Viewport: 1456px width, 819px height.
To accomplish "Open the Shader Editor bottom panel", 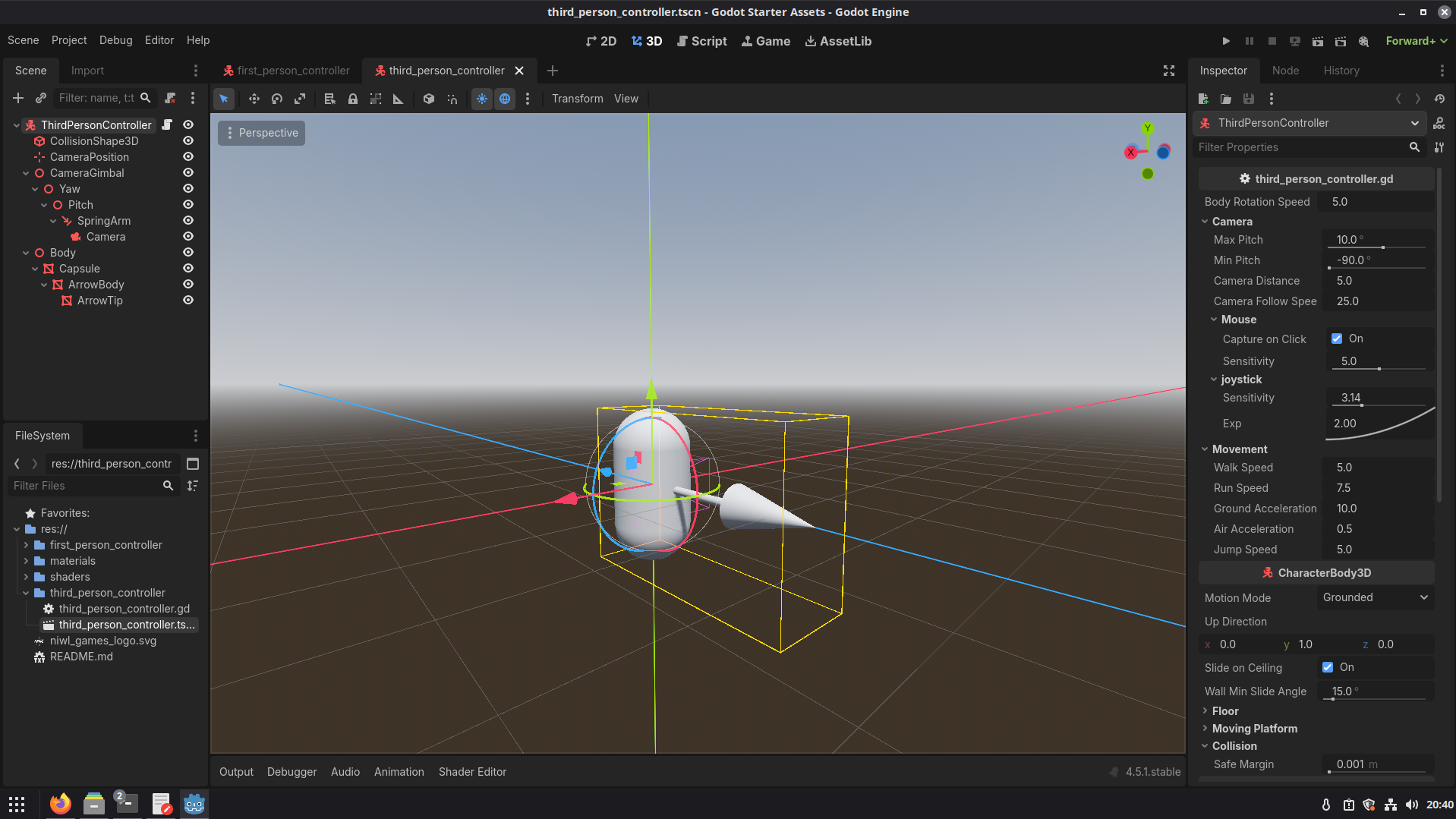I will [x=472, y=772].
